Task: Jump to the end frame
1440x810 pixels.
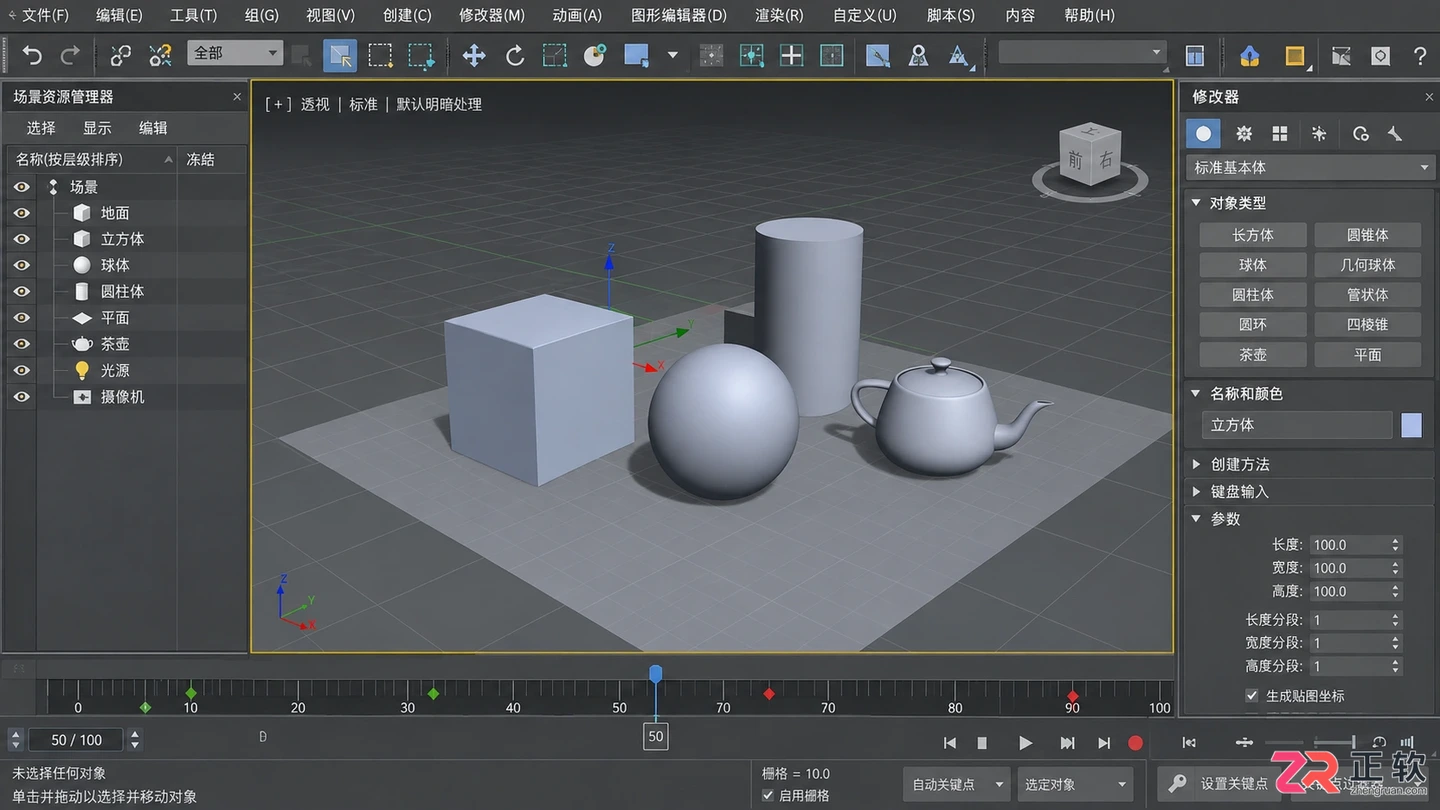Action: tap(1104, 743)
